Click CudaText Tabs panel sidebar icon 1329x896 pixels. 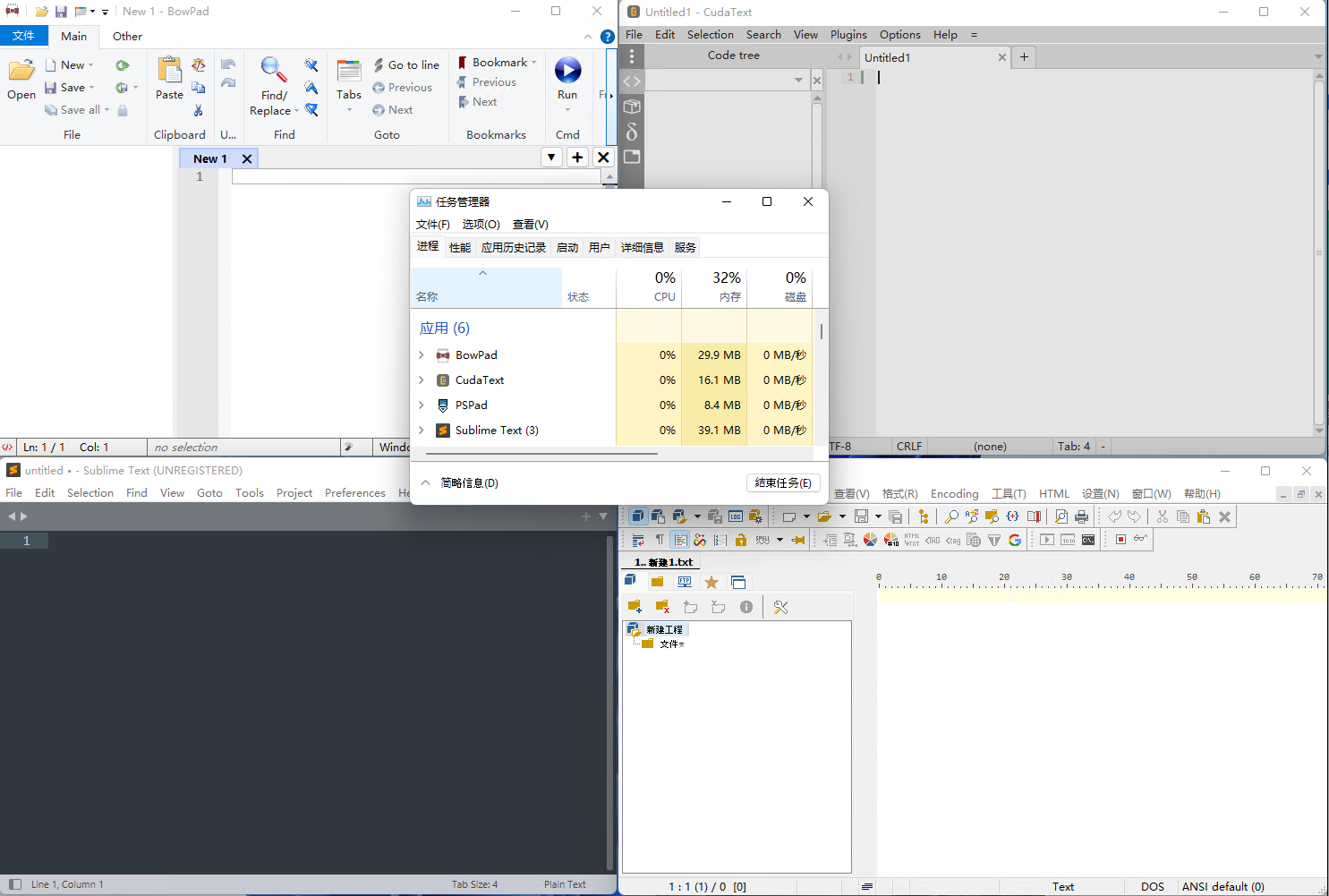[632, 157]
